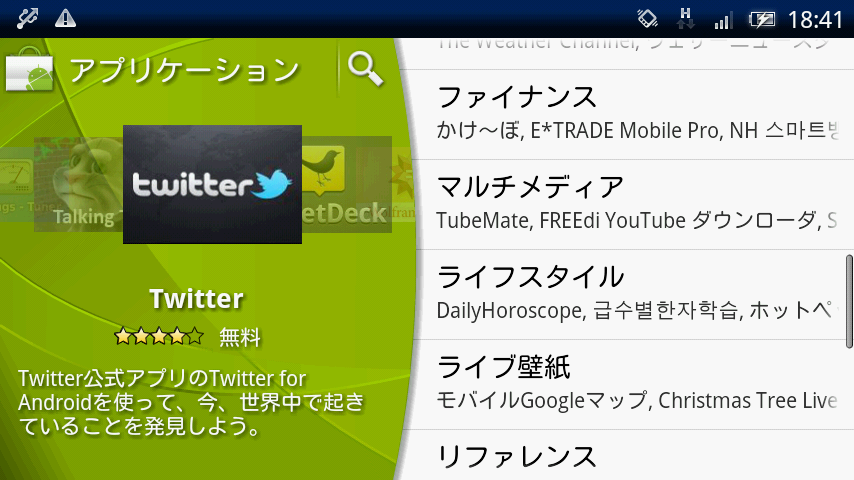Image resolution: width=854 pixels, height=480 pixels.
Task: Select the Twitter featured app banner
Action: [x=212, y=184]
